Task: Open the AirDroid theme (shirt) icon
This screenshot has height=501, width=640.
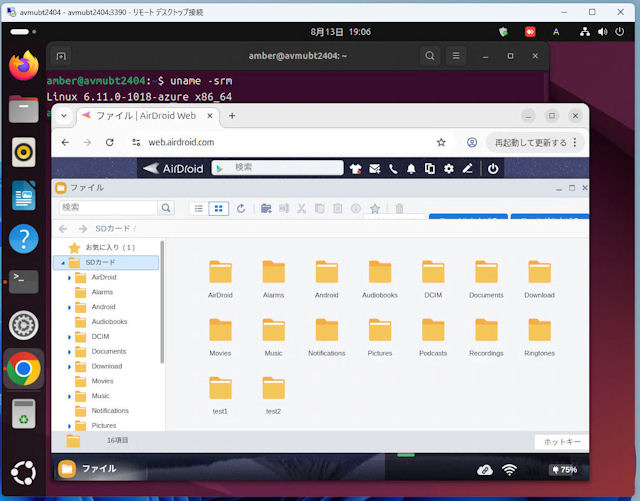Action: pyautogui.click(x=355, y=169)
